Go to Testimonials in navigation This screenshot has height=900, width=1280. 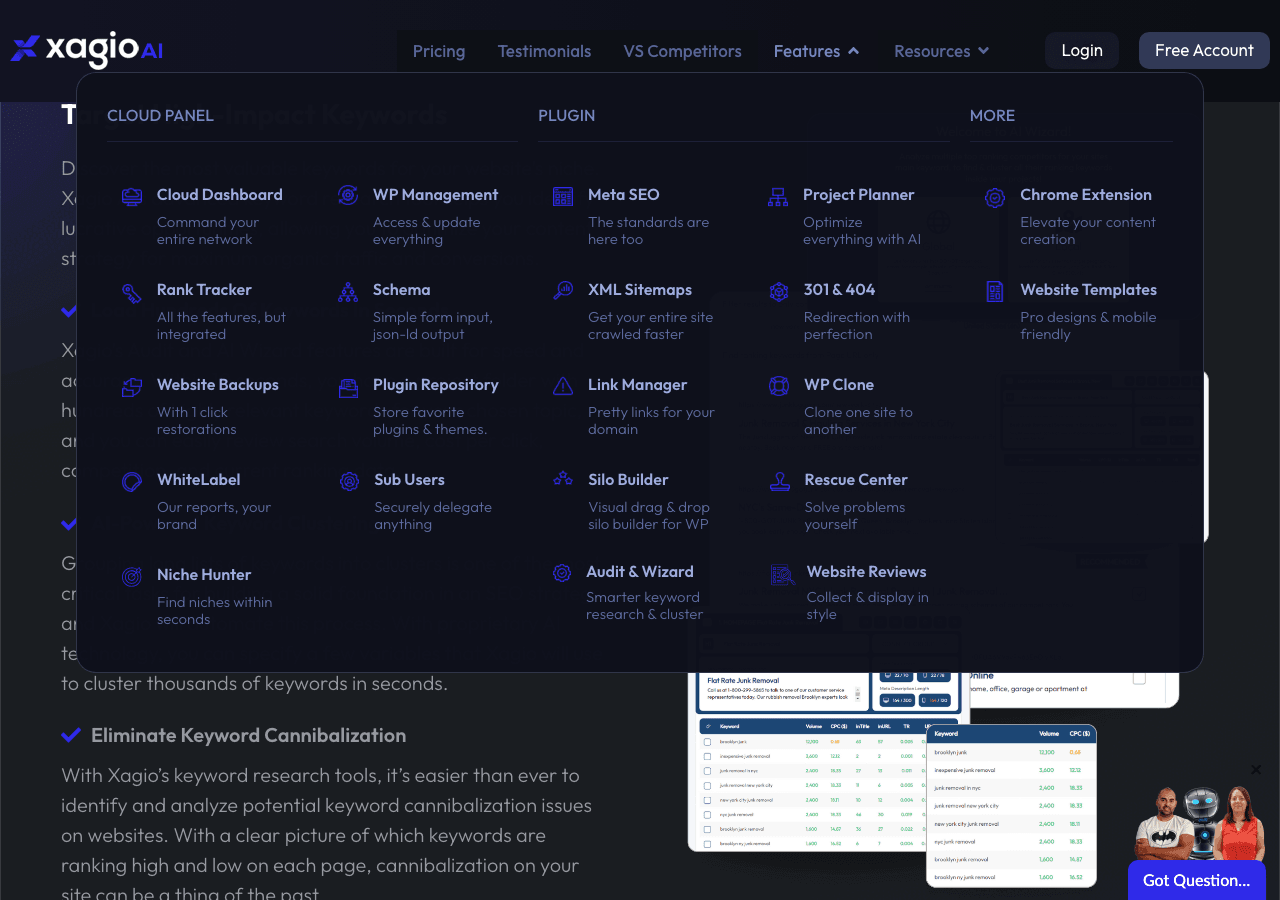[545, 51]
